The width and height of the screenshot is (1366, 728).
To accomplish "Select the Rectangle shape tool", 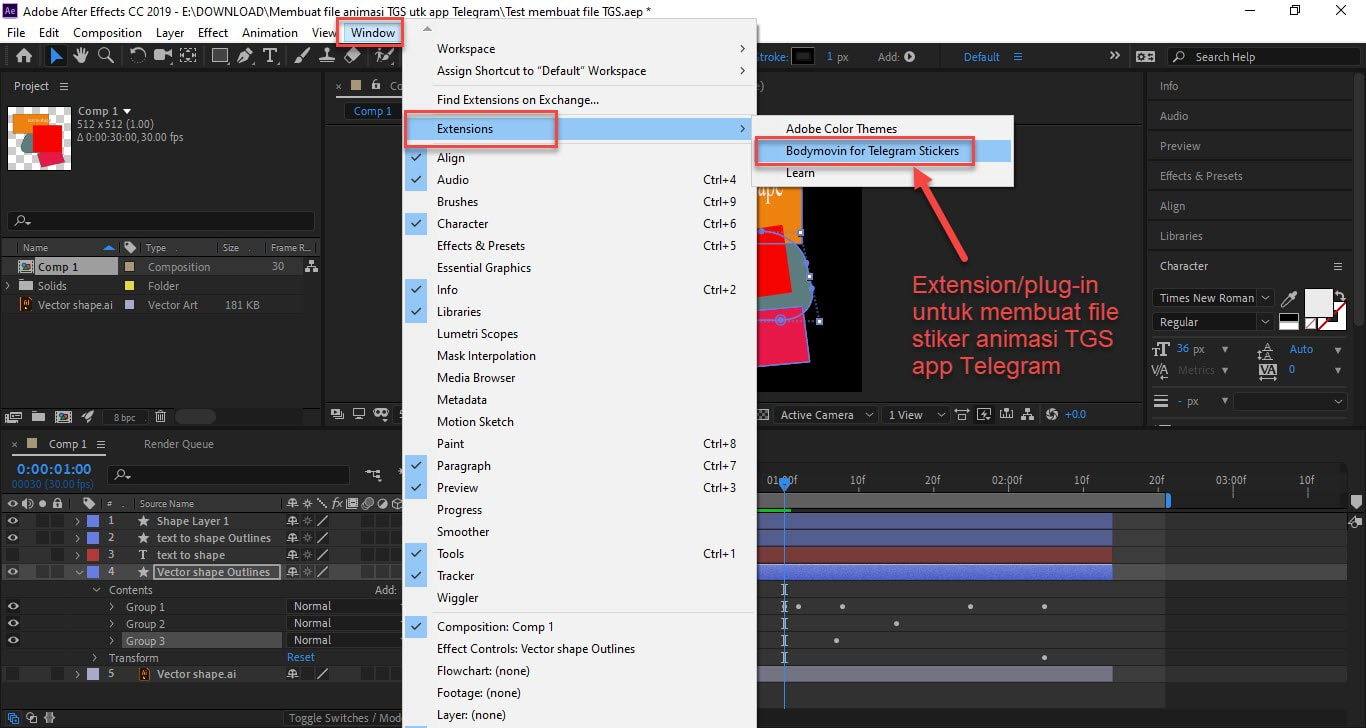I will tap(218, 56).
